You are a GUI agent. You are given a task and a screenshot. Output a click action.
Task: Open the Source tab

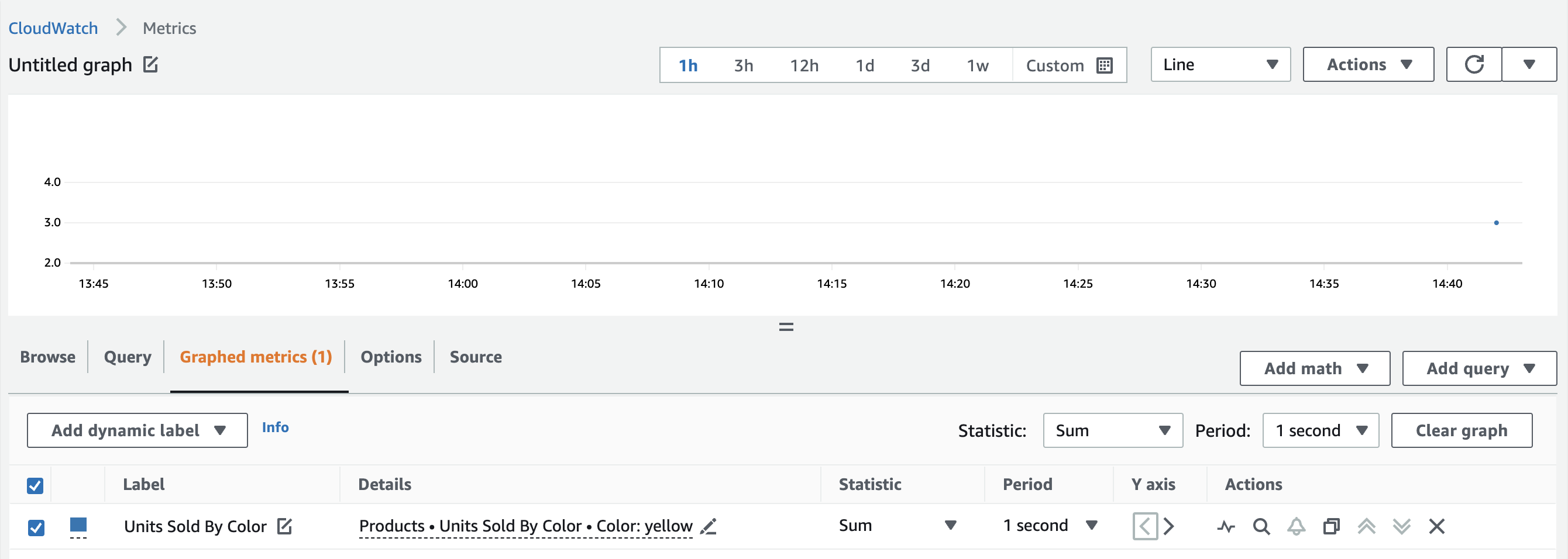point(476,357)
